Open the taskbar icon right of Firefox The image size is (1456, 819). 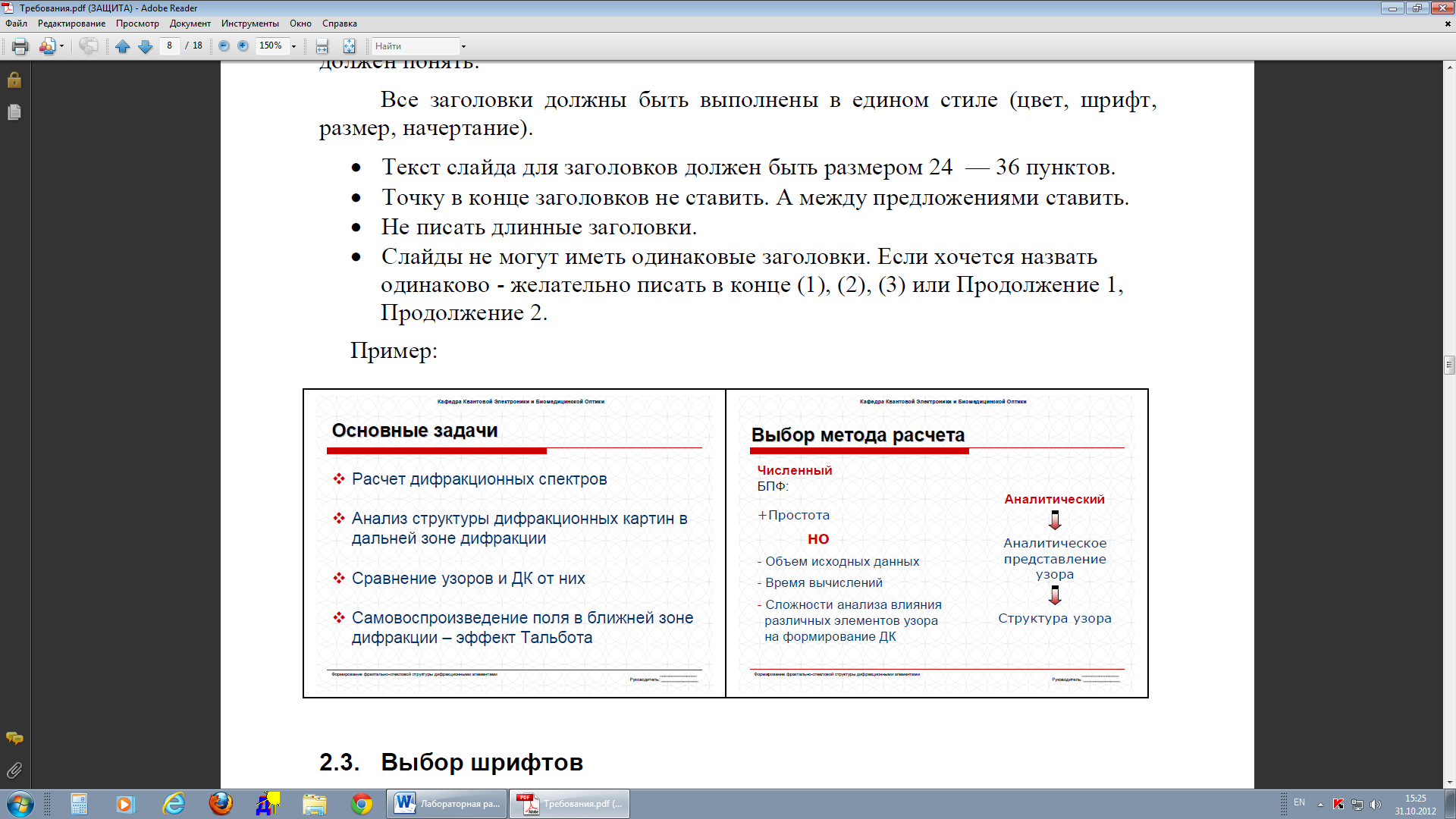pyautogui.click(x=268, y=803)
